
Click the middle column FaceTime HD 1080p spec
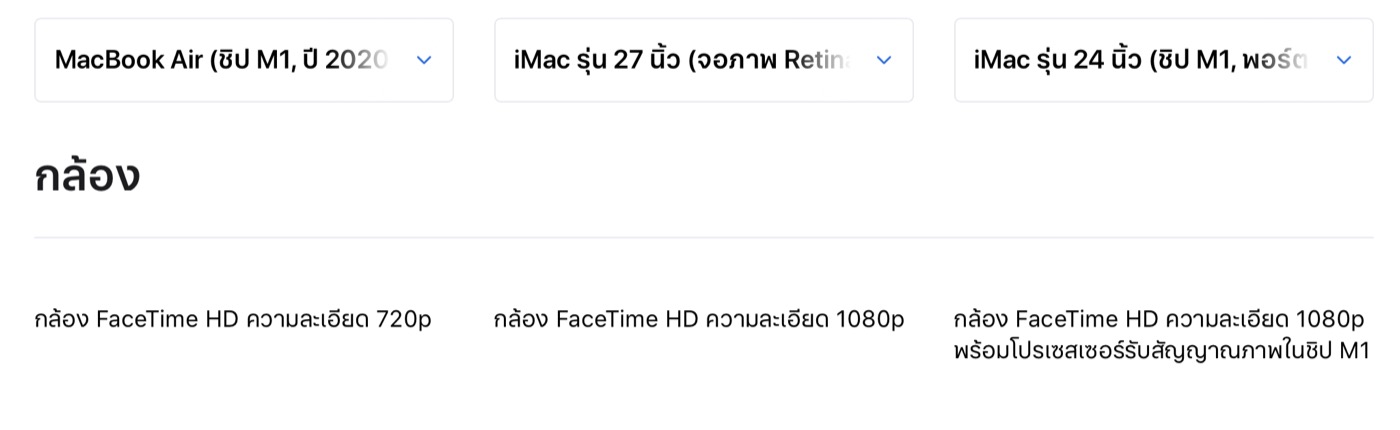click(699, 320)
